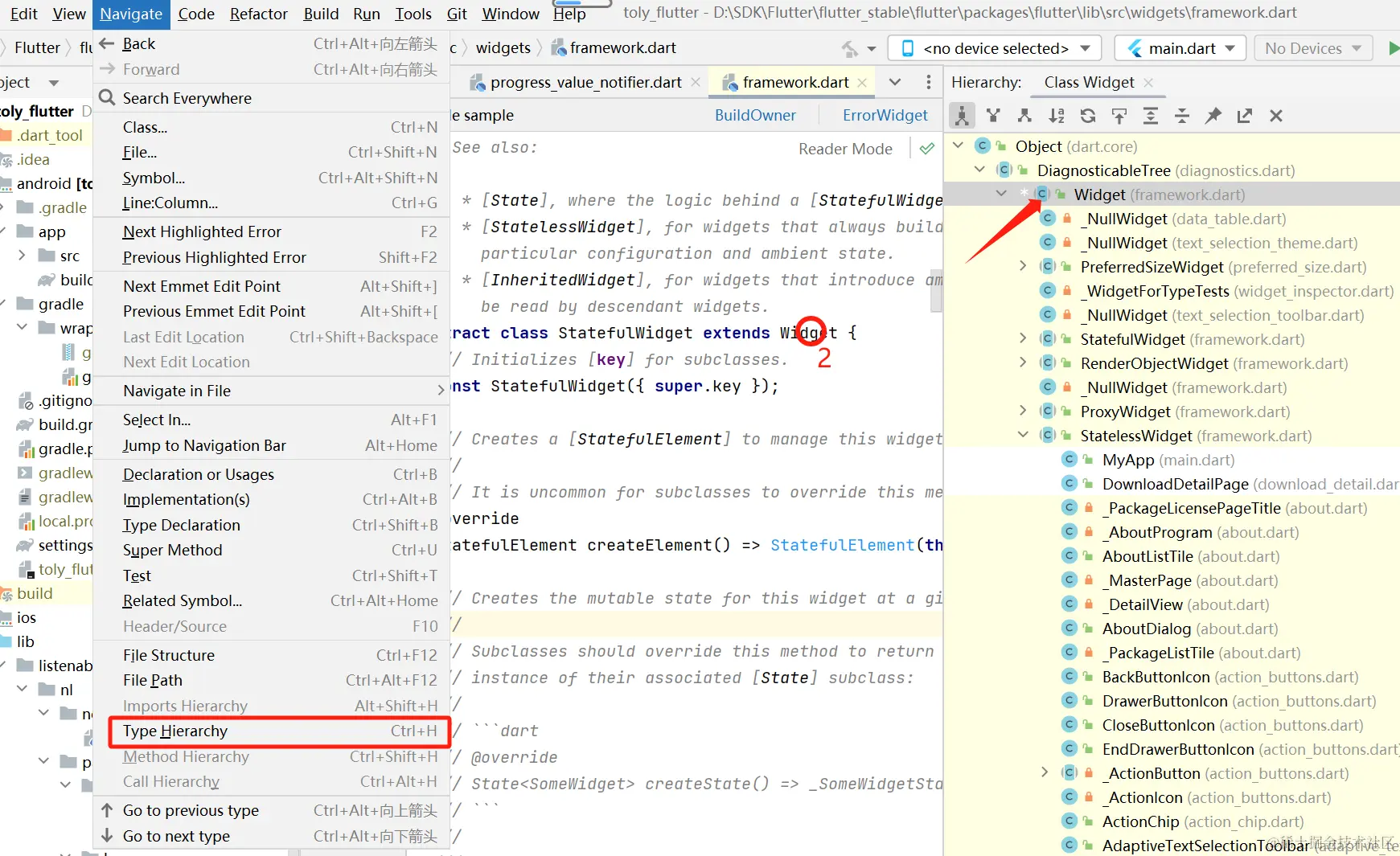Open the main.dart run configuration dropdown
This screenshot has height=856, width=1400.
click(1180, 48)
